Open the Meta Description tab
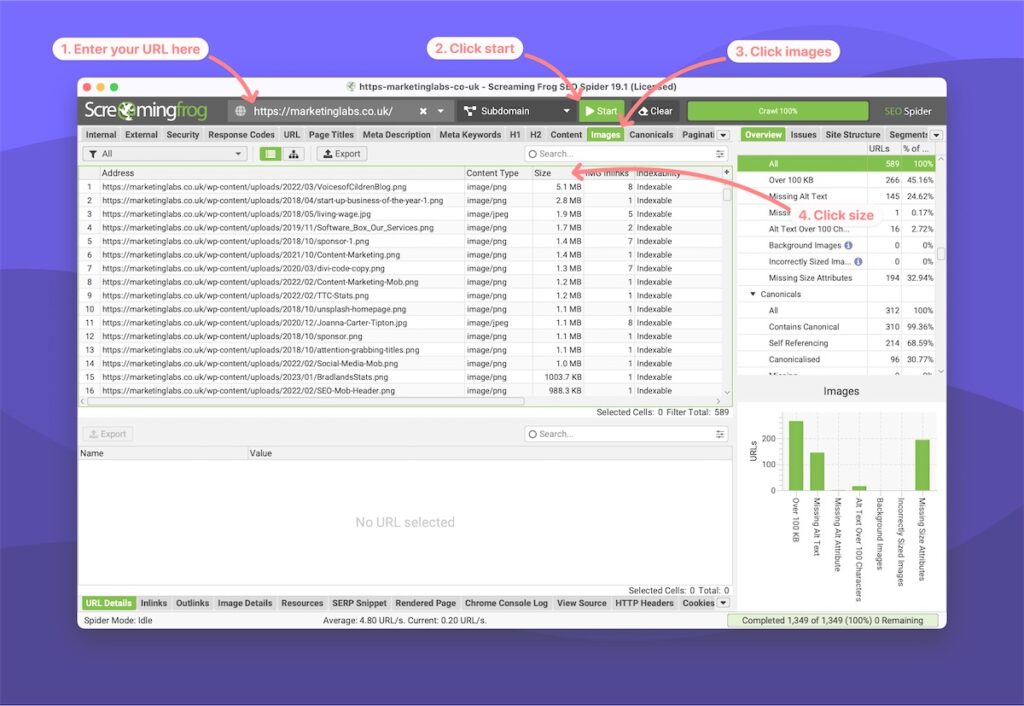The height and width of the screenshot is (706, 1024). pyautogui.click(x=397, y=135)
